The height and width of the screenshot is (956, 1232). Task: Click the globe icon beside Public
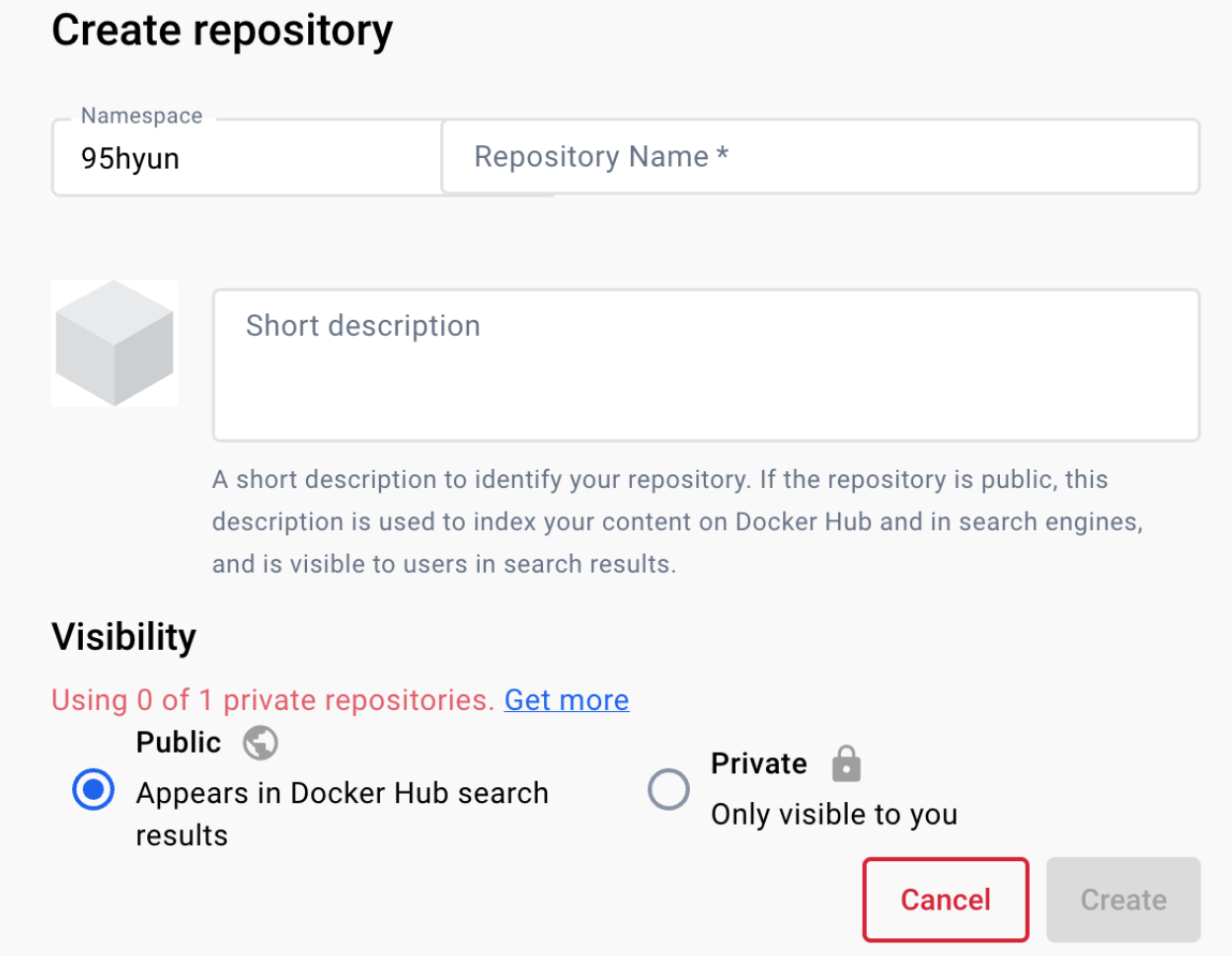click(x=261, y=743)
